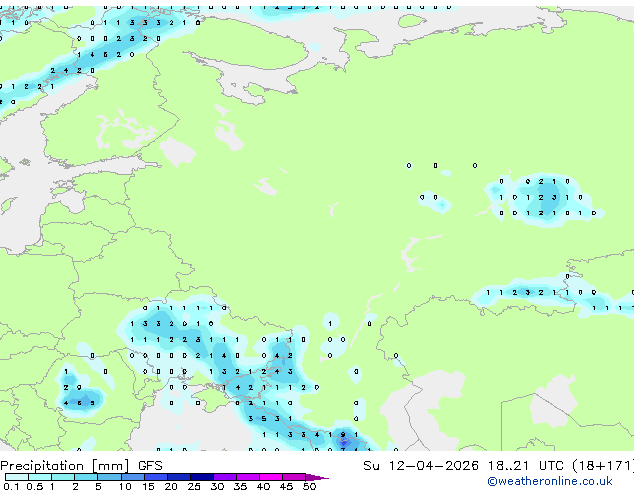Click the 25–30 mm navy legend swatch
The width and height of the screenshot is (634, 490).
[x=202, y=477]
